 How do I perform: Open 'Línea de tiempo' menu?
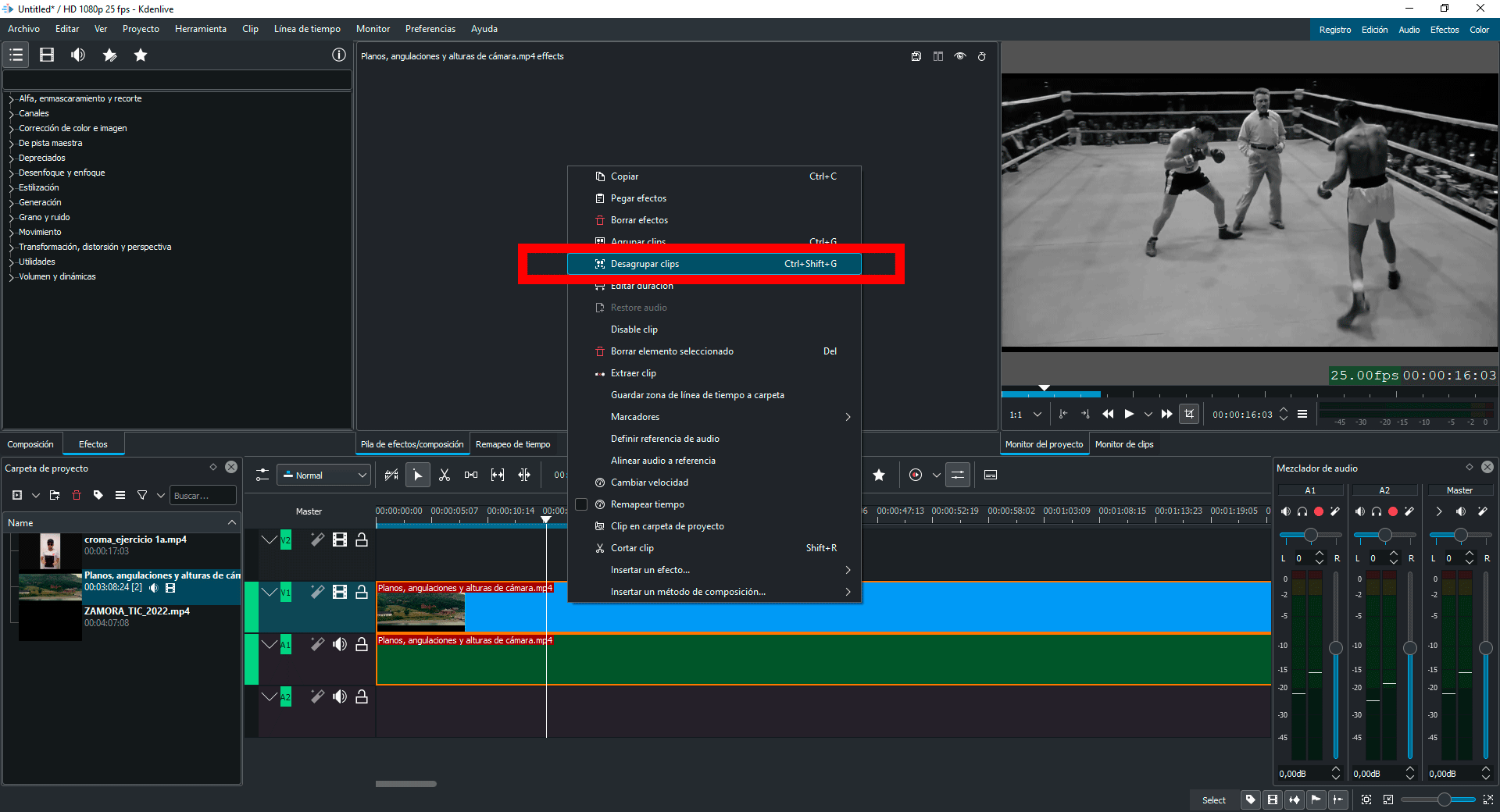click(307, 29)
